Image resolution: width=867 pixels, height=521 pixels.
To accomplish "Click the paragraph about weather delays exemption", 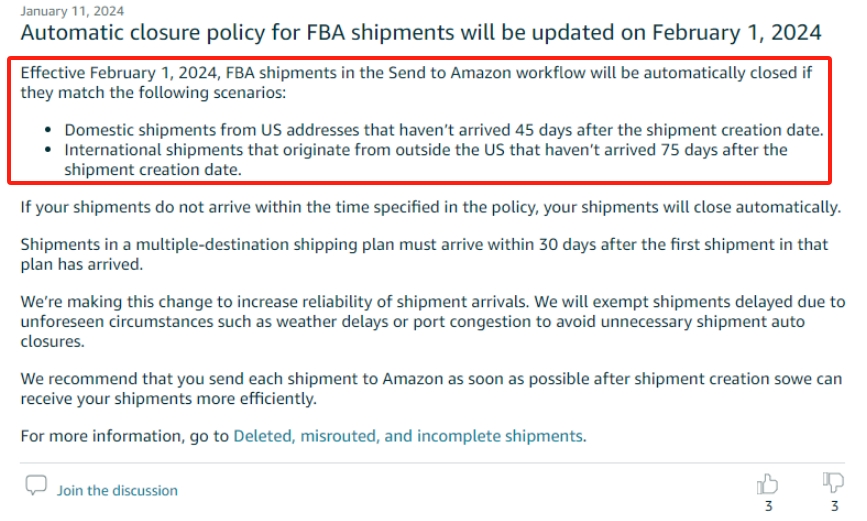I will coord(433,321).
